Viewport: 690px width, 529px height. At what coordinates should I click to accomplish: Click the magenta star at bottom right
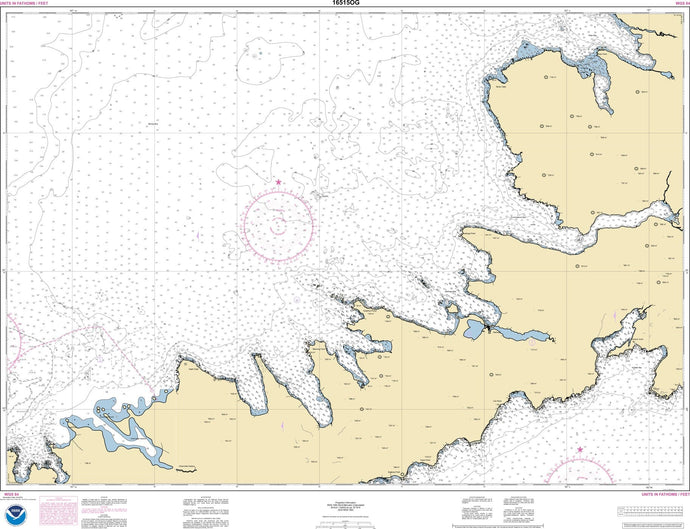[579, 450]
